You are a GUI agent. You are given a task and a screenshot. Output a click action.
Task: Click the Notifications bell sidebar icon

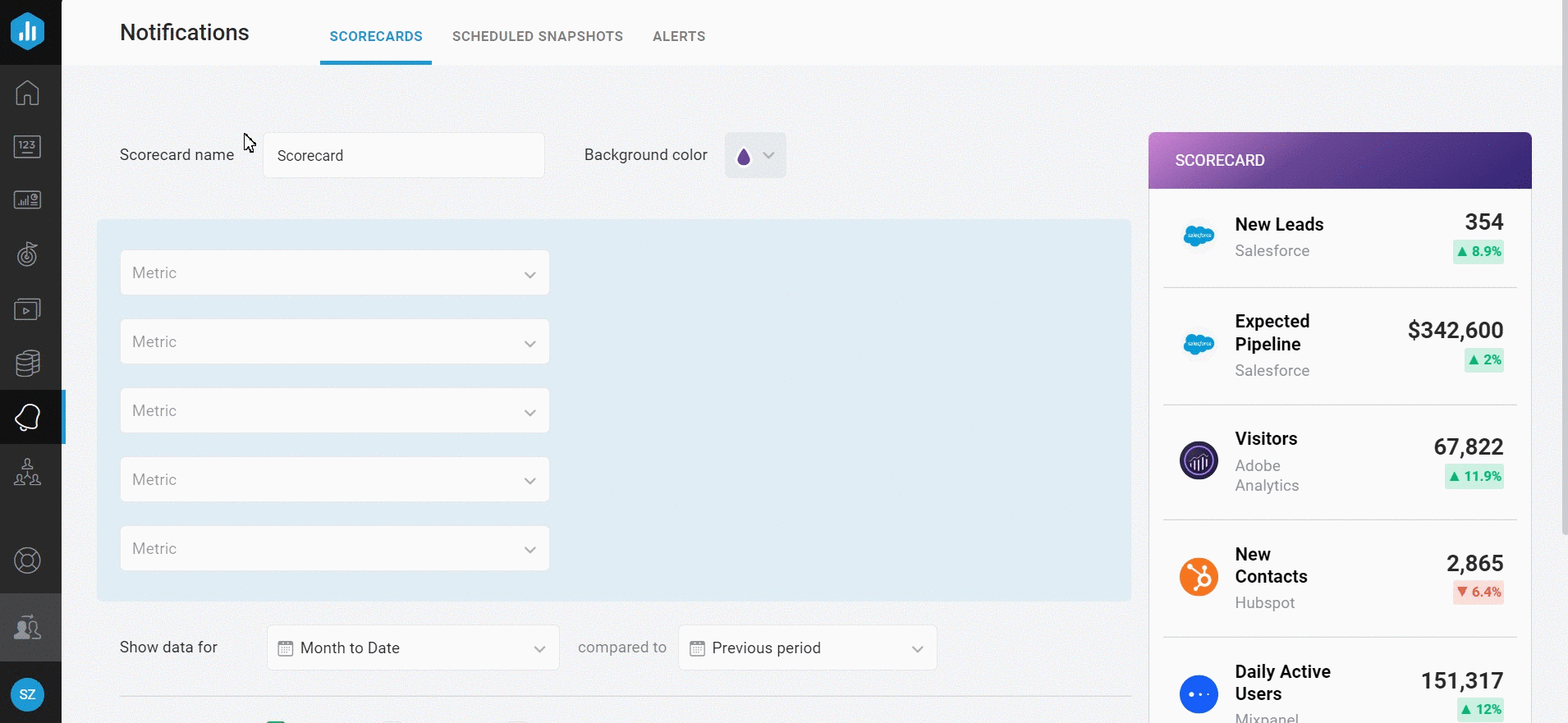pyautogui.click(x=27, y=417)
